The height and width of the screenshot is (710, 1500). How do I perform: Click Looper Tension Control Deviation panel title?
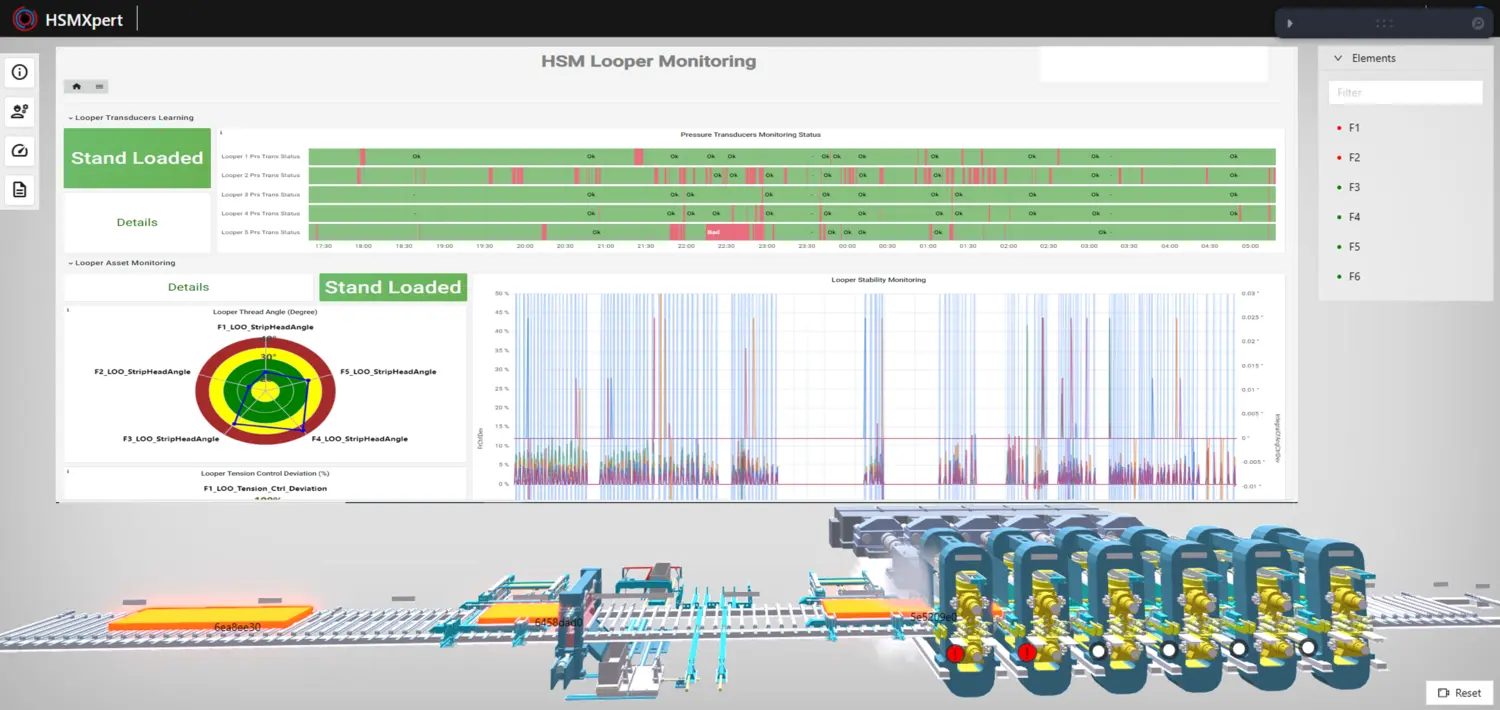point(265,473)
